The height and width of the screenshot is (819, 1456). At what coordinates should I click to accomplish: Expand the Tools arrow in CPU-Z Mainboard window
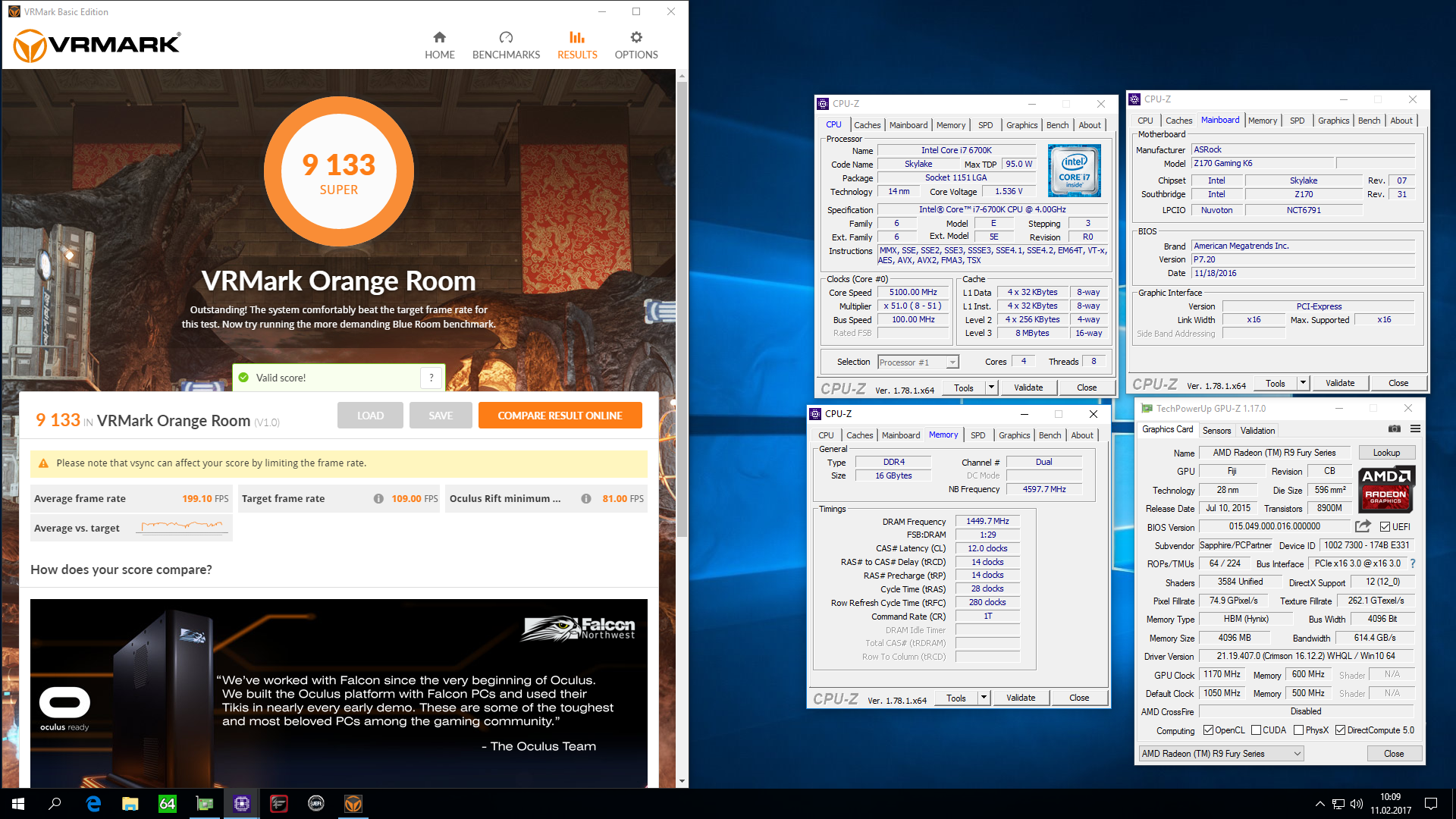(x=1303, y=383)
